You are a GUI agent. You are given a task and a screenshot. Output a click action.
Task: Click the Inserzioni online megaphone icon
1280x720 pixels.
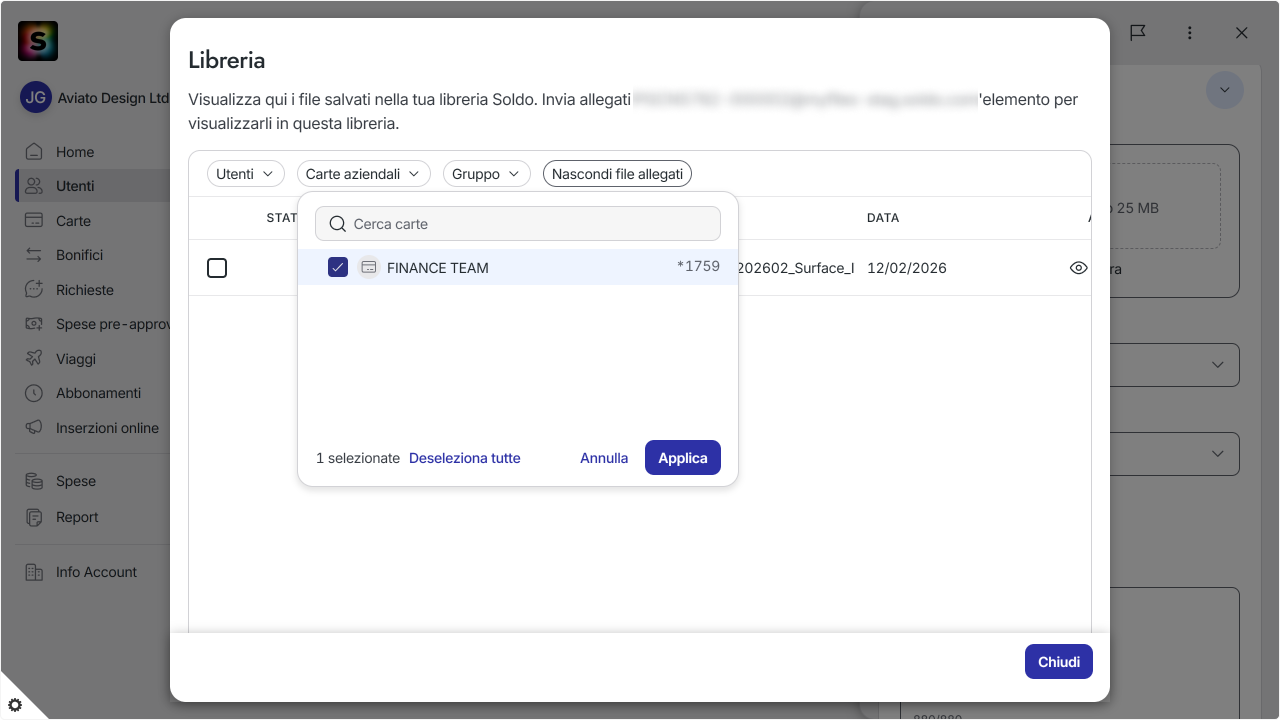pyautogui.click(x=34, y=428)
